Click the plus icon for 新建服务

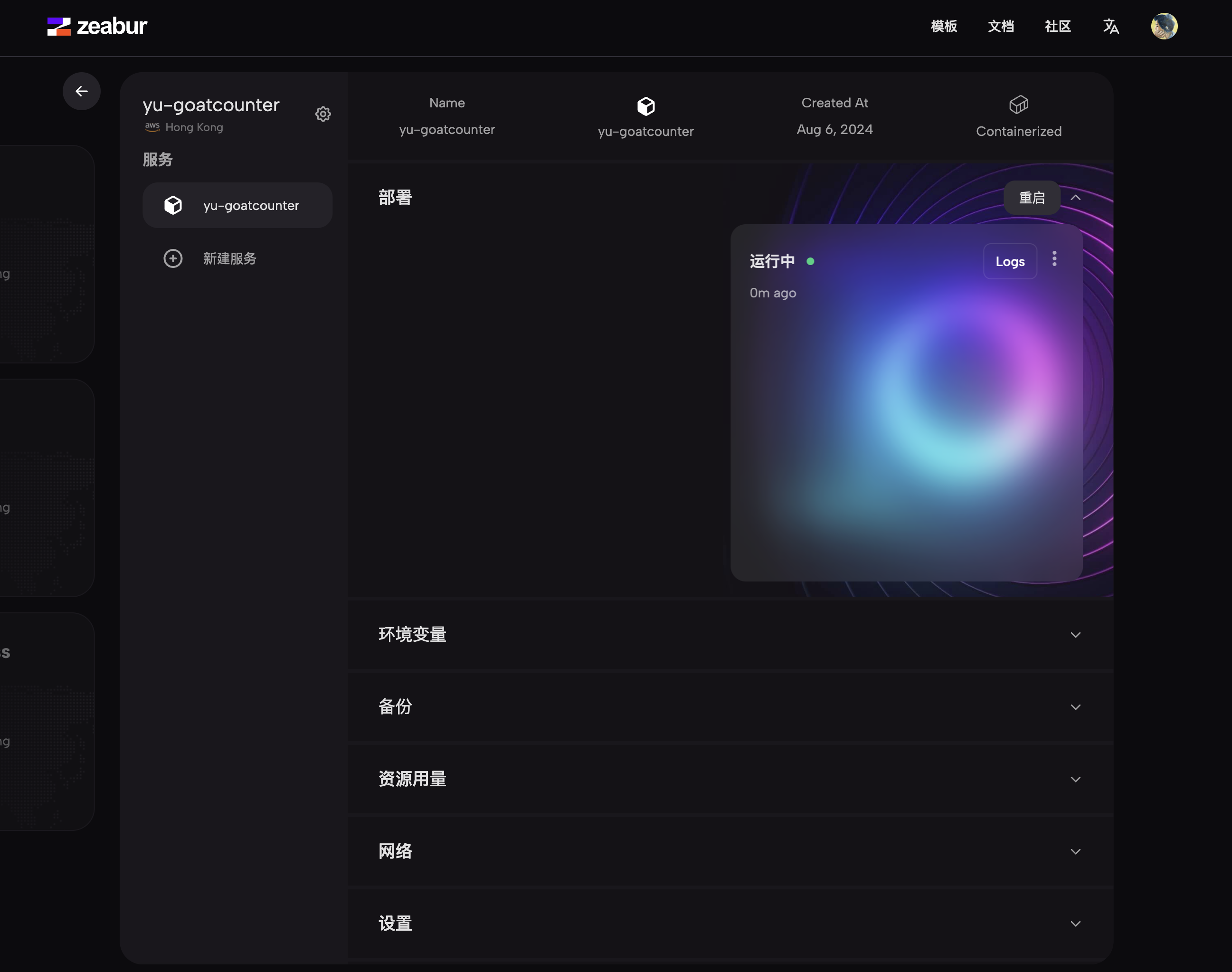[x=173, y=259]
